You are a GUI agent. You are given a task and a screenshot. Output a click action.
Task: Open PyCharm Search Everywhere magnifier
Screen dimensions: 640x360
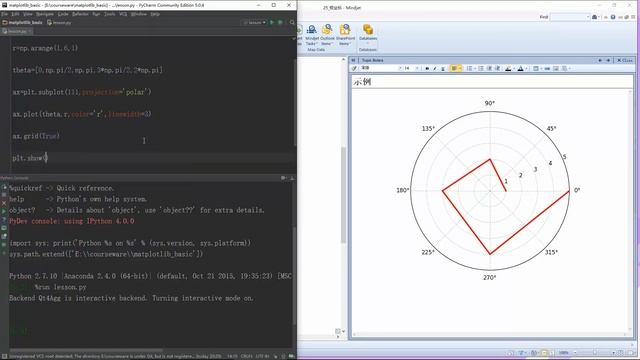(x=292, y=22)
